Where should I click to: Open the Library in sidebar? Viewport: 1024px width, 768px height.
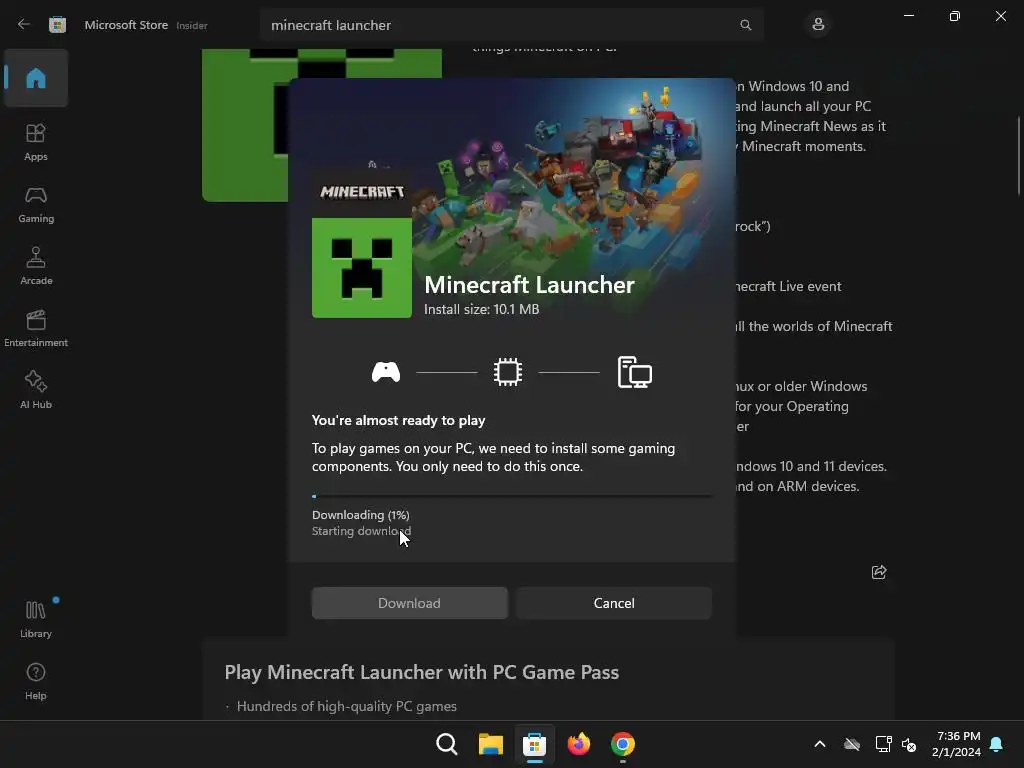(x=36, y=619)
